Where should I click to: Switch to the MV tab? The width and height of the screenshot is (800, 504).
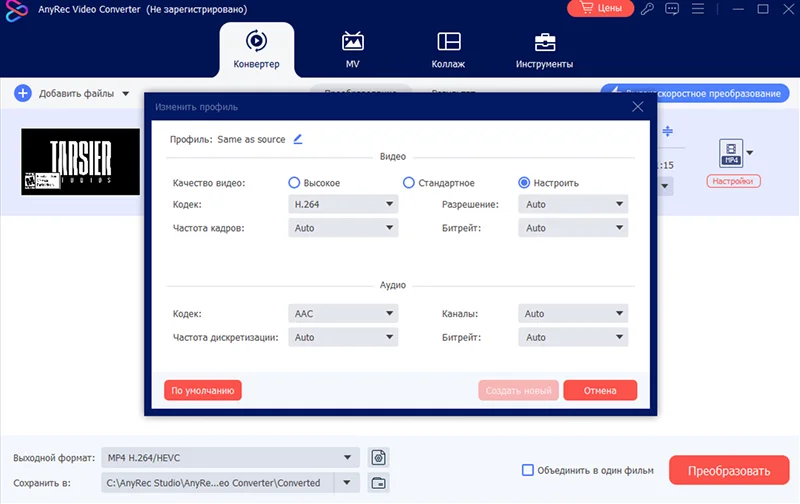[x=353, y=50]
